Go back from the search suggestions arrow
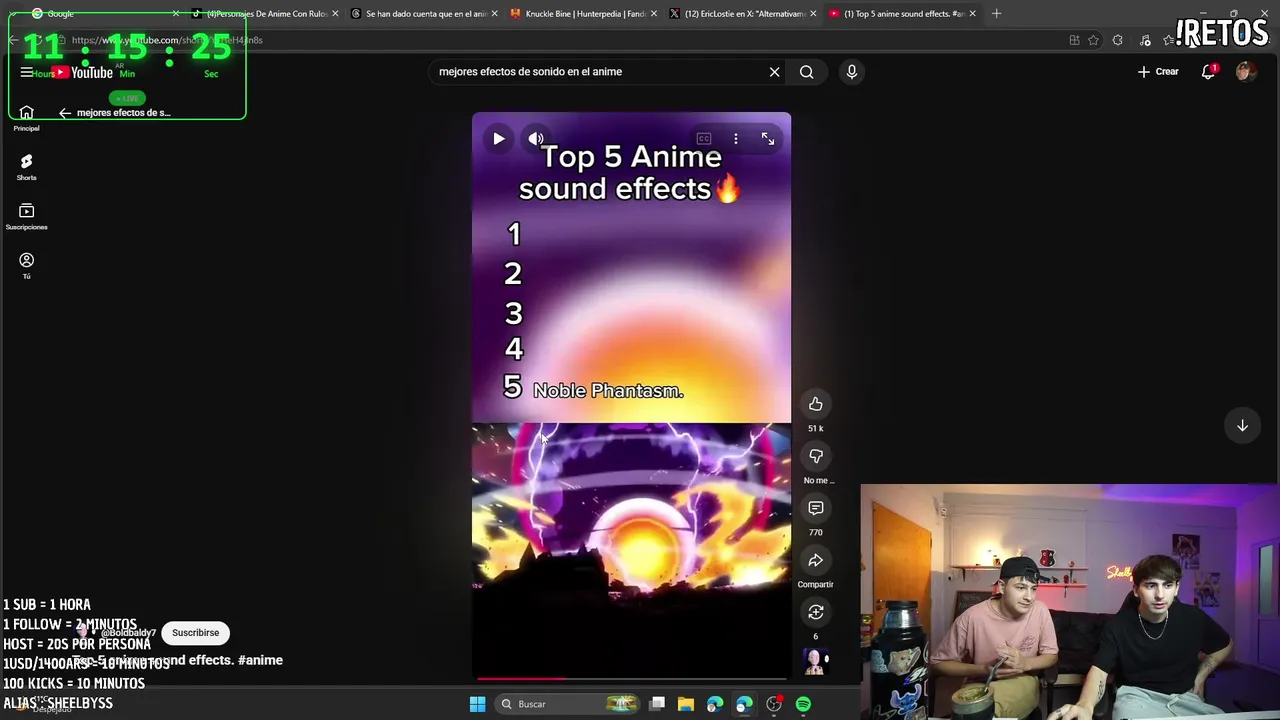Viewport: 1280px width, 720px height. click(65, 113)
